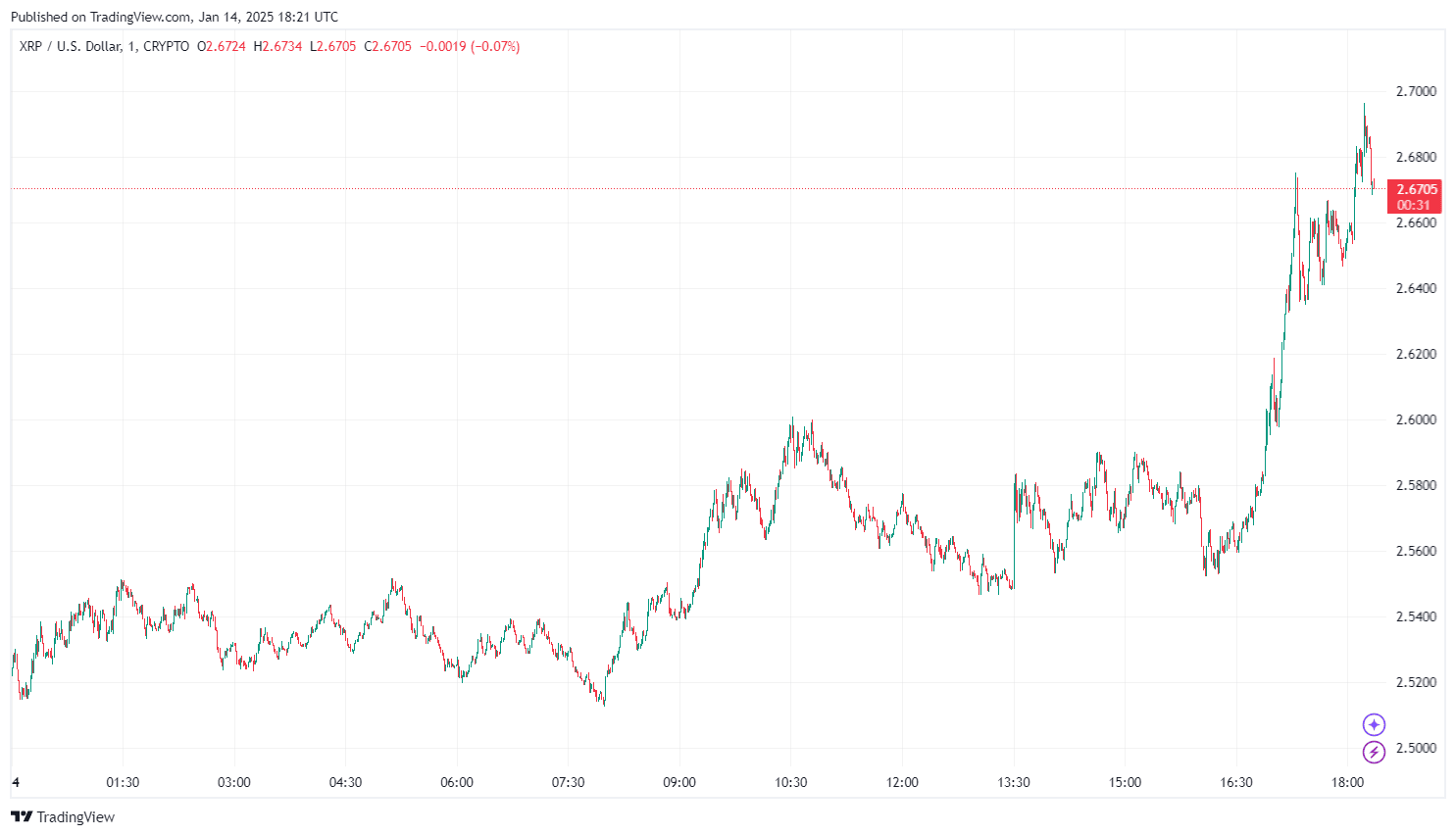Click the 06:00 time axis label
Viewport: 1456px width, 836px height.
tap(457, 782)
